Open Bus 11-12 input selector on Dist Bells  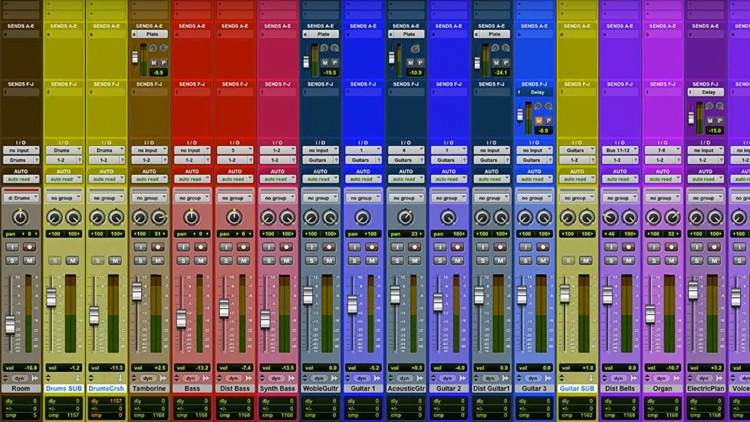tap(620, 150)
